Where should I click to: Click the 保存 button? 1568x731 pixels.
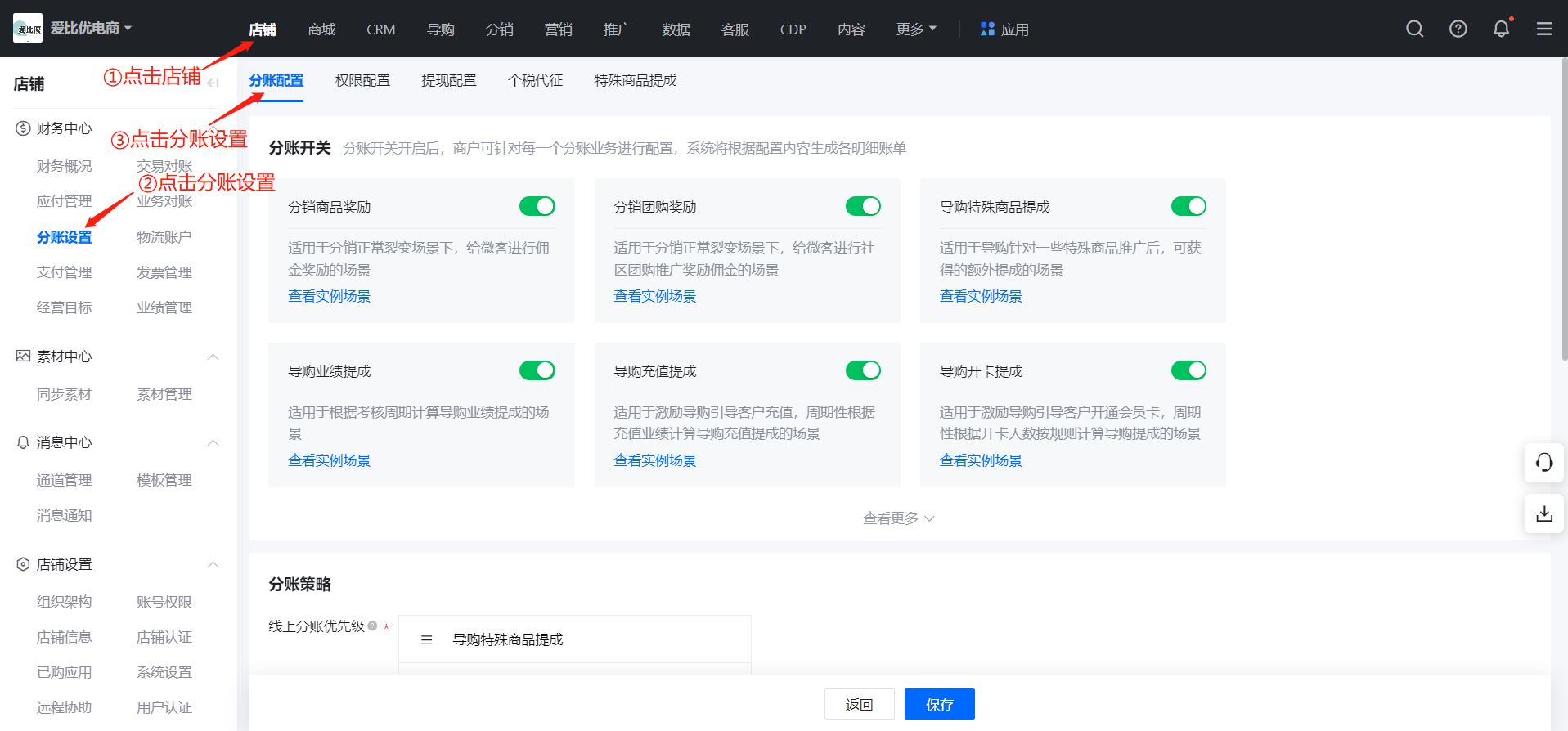[940, 704]
